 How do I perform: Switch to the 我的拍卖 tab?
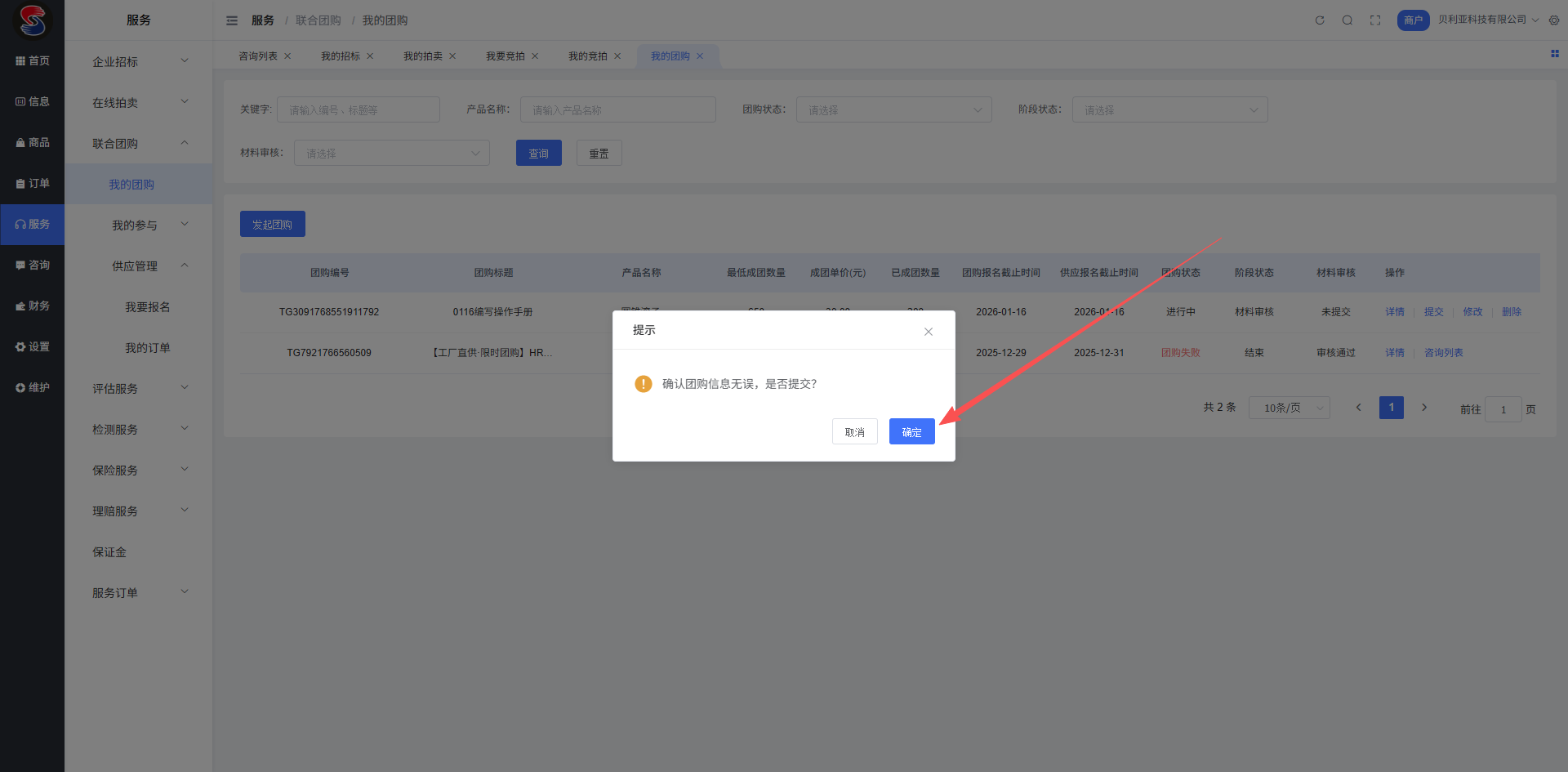tap(423, 56)
